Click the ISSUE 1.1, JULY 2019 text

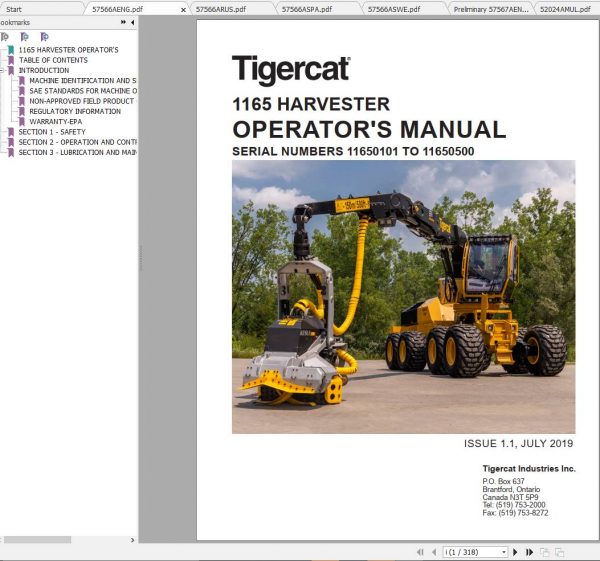[518, 444]
